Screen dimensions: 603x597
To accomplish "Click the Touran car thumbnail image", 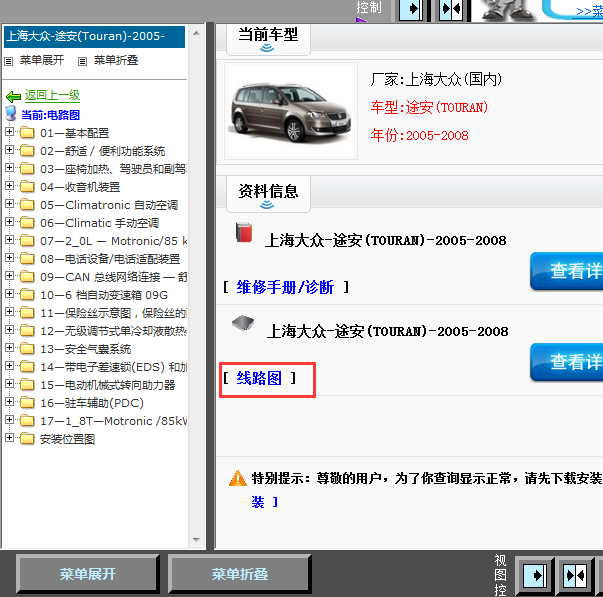I will click(291, 111).
